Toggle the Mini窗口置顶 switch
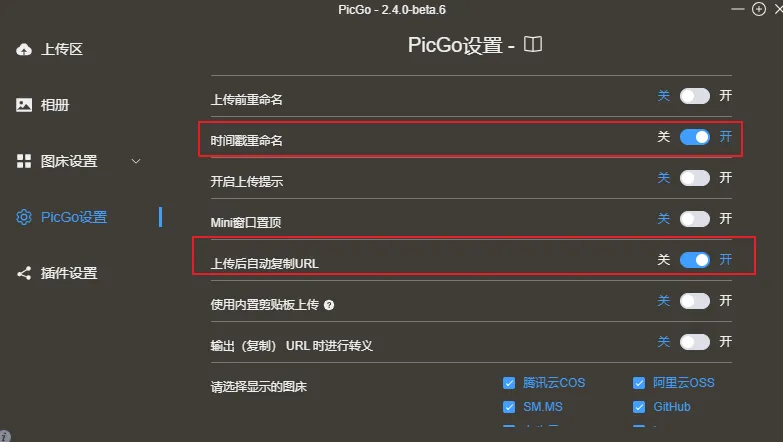The width and height of the screenshot is (783, 442). (x=694, y=218)
